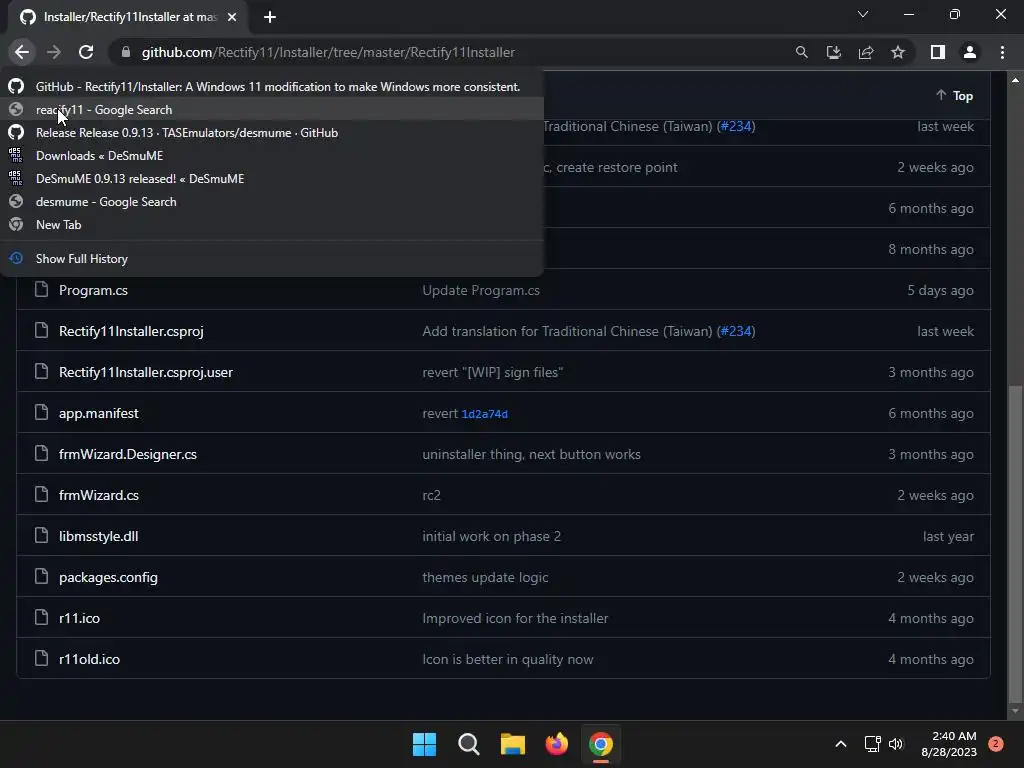Screen dimensions: 1024x768
Task: Open 'Improved icon for the installer' commit
Action: (515, 618)
